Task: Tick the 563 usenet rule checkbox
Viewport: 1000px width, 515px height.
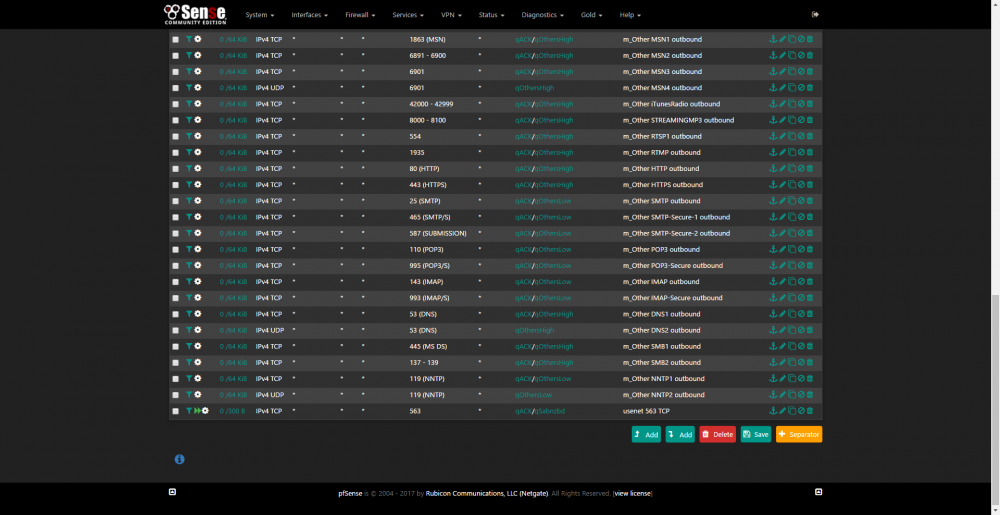Action: [x=175, y=411]
